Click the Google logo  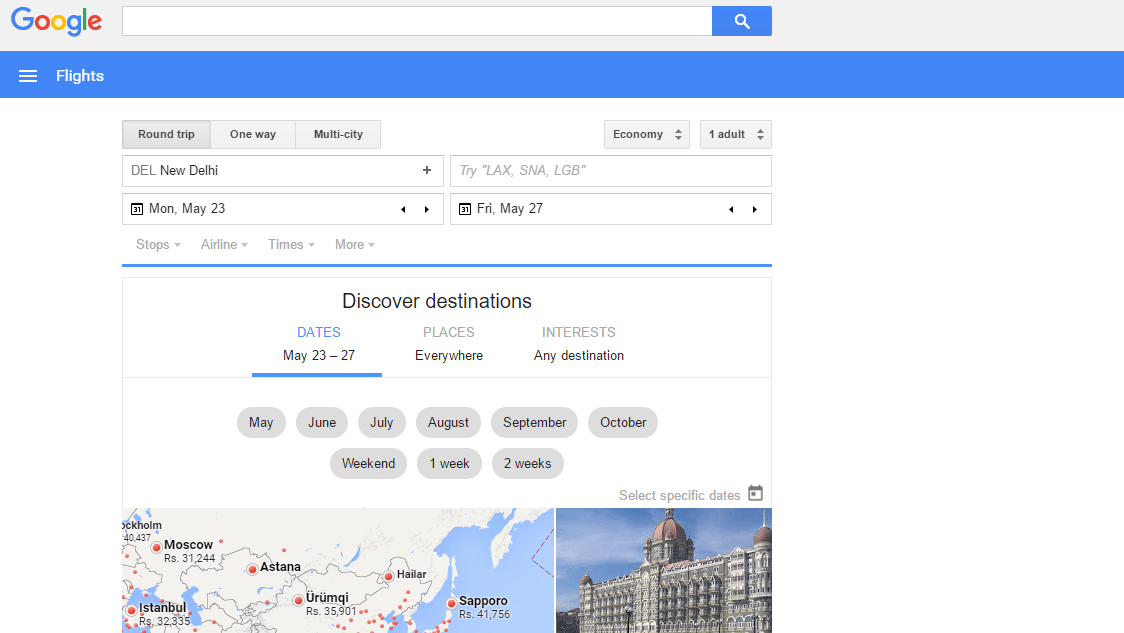57,22
